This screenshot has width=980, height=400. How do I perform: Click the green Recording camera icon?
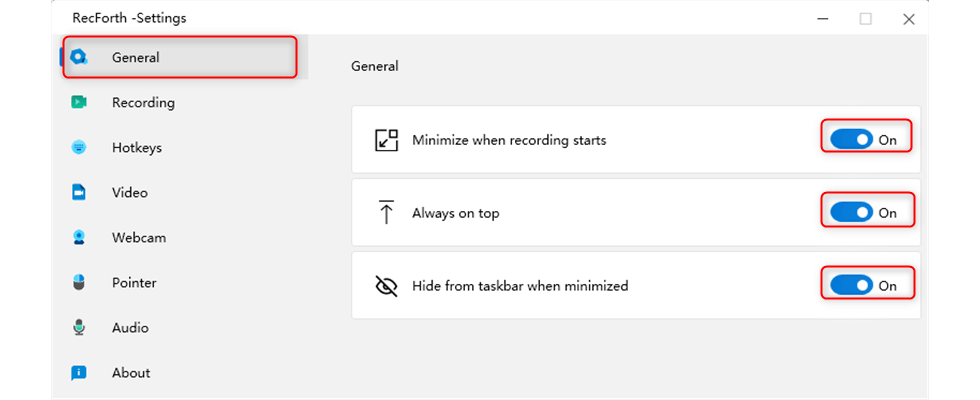tap(79, 102)
